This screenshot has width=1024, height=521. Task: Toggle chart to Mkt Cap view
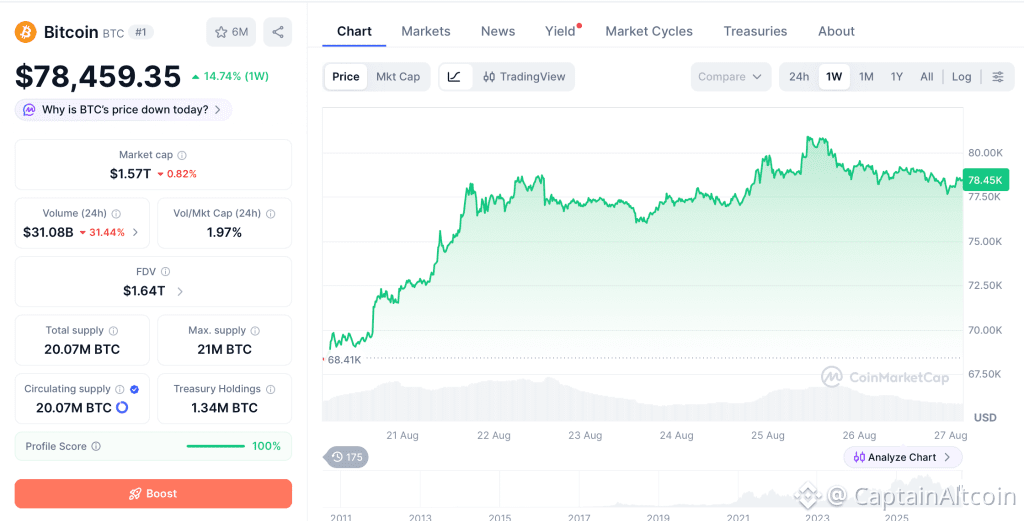click(x=398, y=76)
